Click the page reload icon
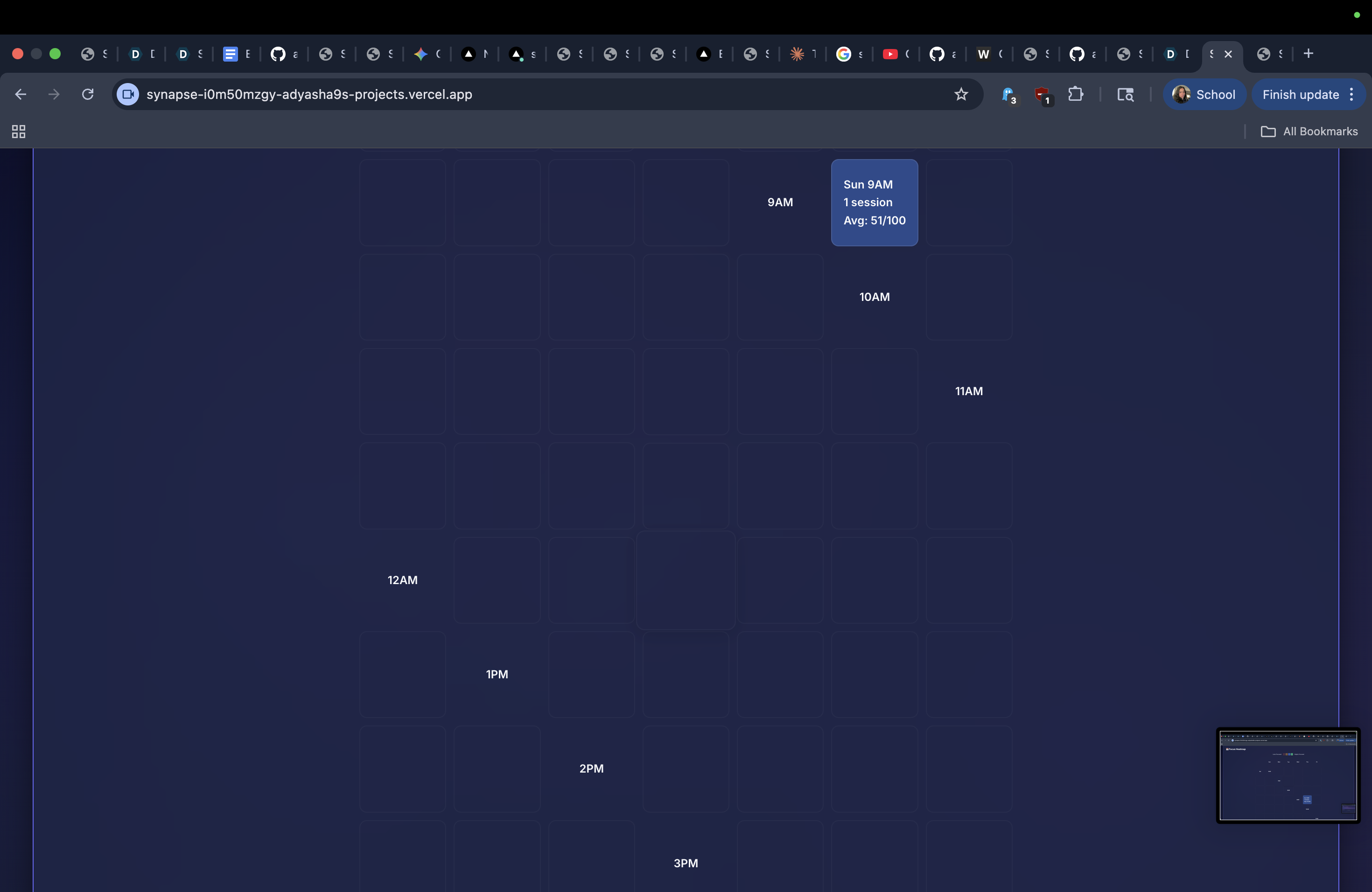This screenshot has height=892, width=1372. pyautogui.click(x=88, y=95)
